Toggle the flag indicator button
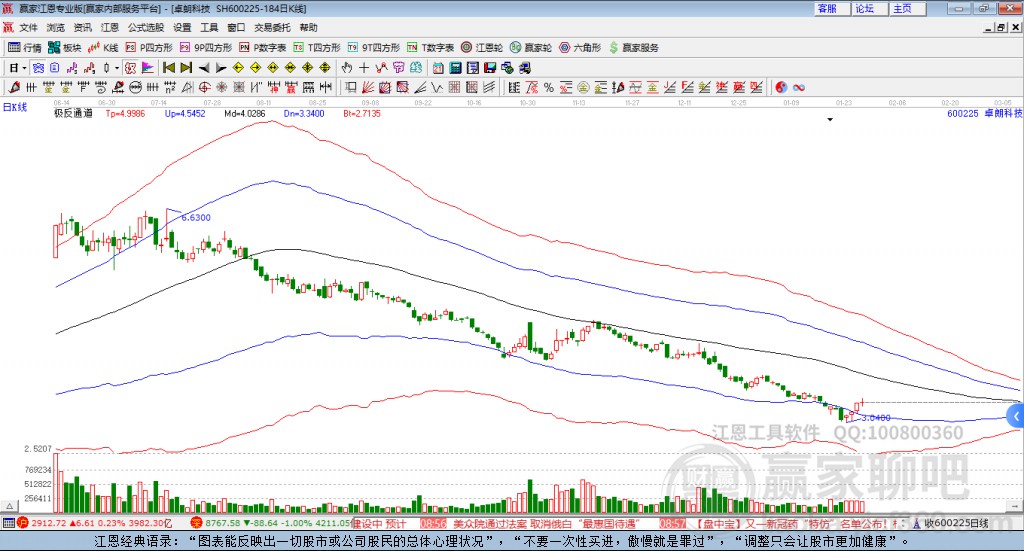This screenshot has width=1024, height=551. coord(148,68)
